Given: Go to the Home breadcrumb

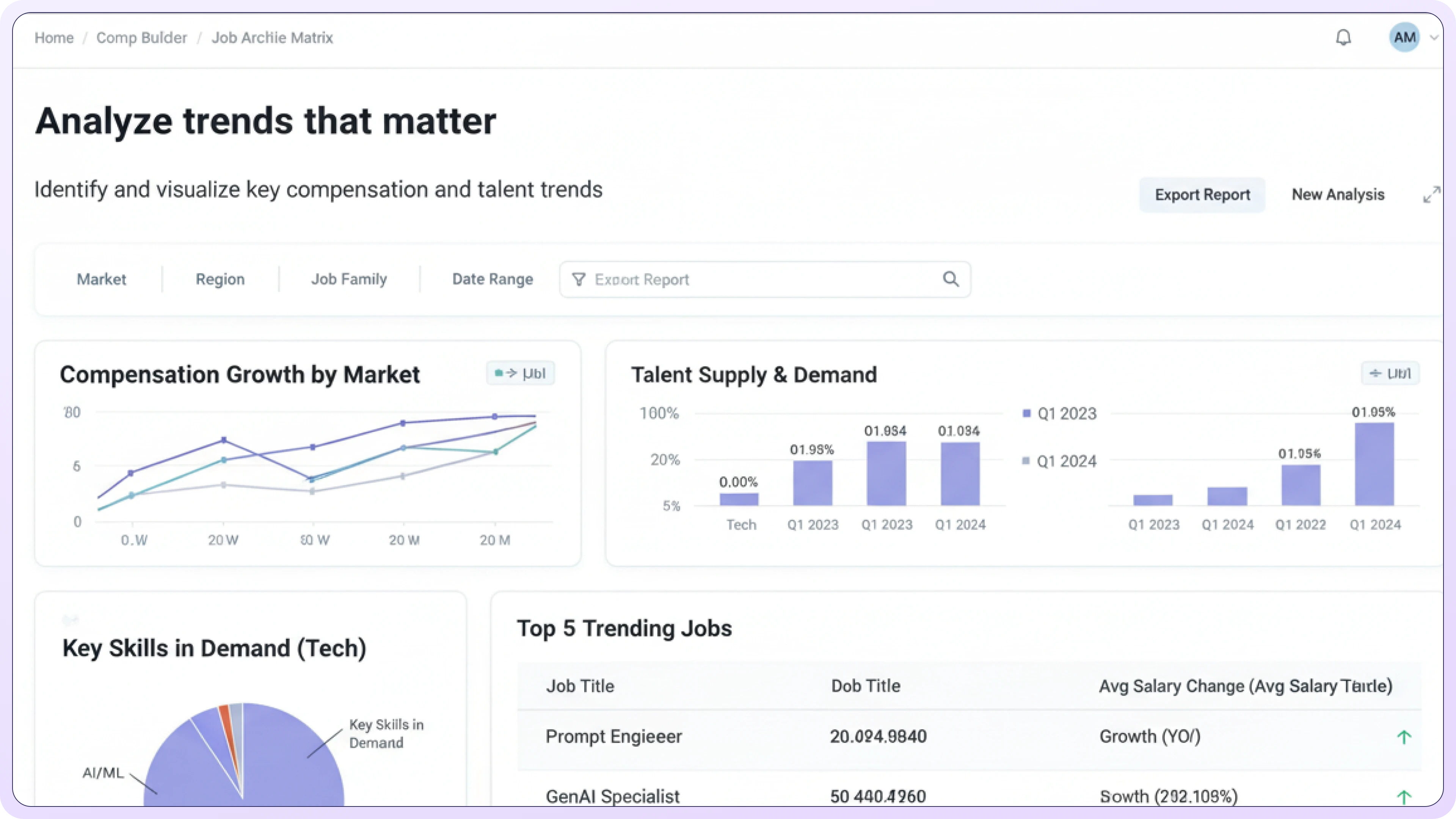Looking at the screenshot, I should [x=54, y=38].
